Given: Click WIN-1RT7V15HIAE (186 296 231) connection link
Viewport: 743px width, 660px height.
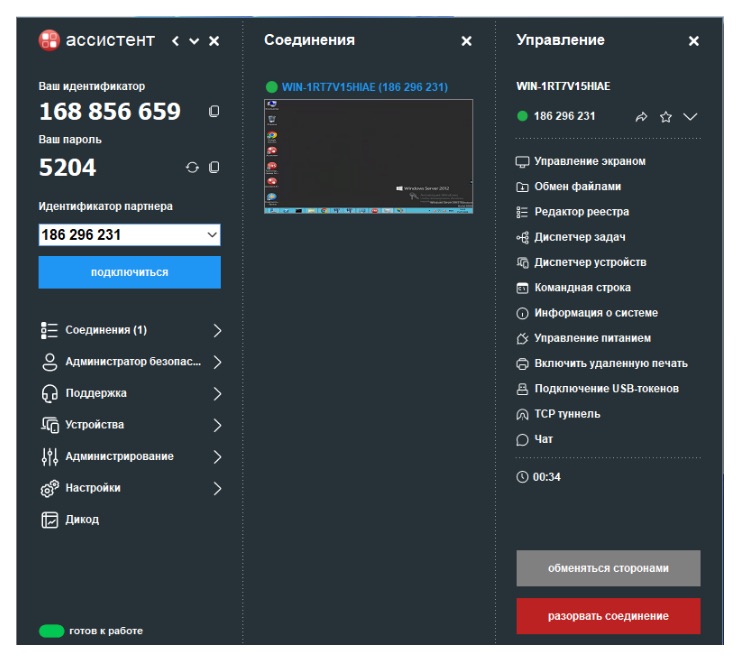Looking at the screenshot, I should (364, 87).
